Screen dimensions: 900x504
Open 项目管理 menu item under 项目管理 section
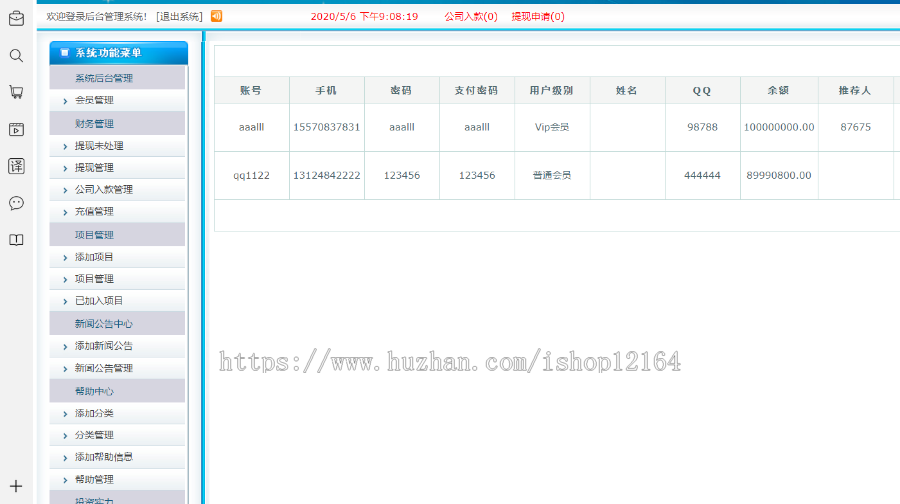[x=94, y=278]
